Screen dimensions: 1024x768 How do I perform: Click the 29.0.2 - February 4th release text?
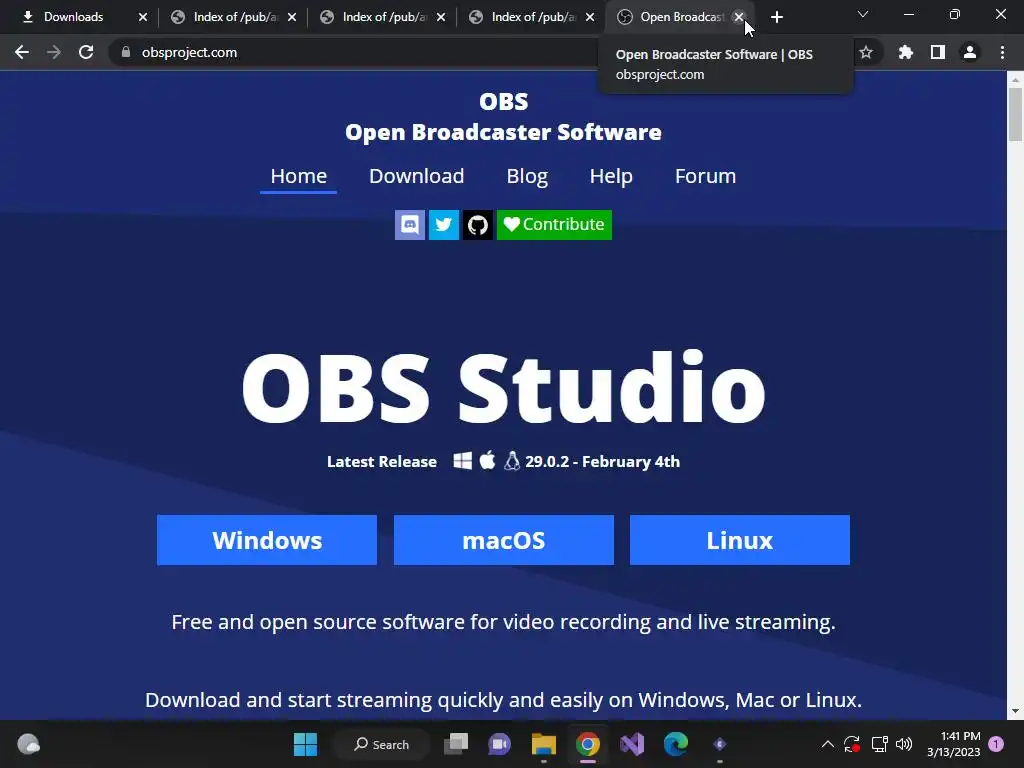tap(602, 462)
